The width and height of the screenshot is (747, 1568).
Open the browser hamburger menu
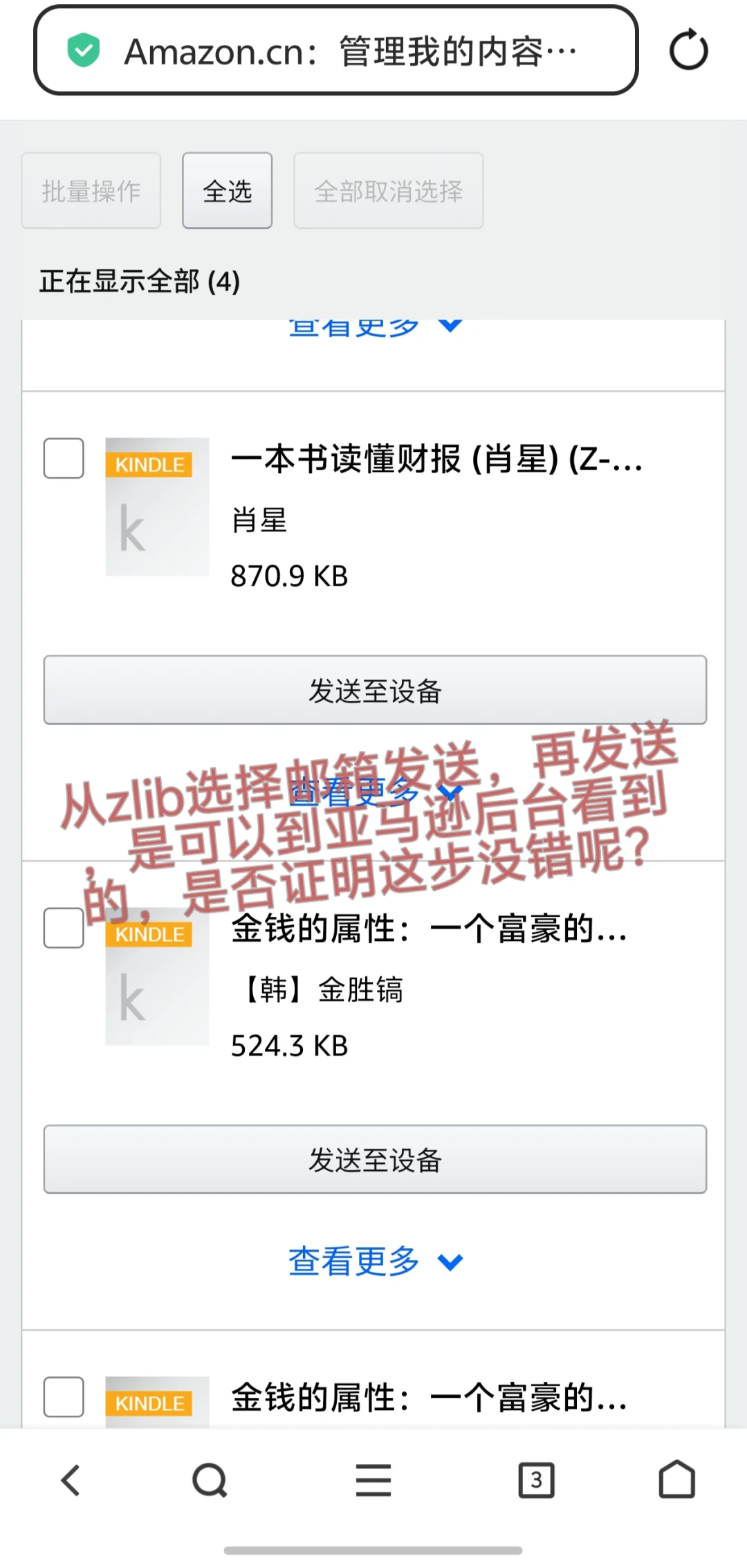[373, 1480]
